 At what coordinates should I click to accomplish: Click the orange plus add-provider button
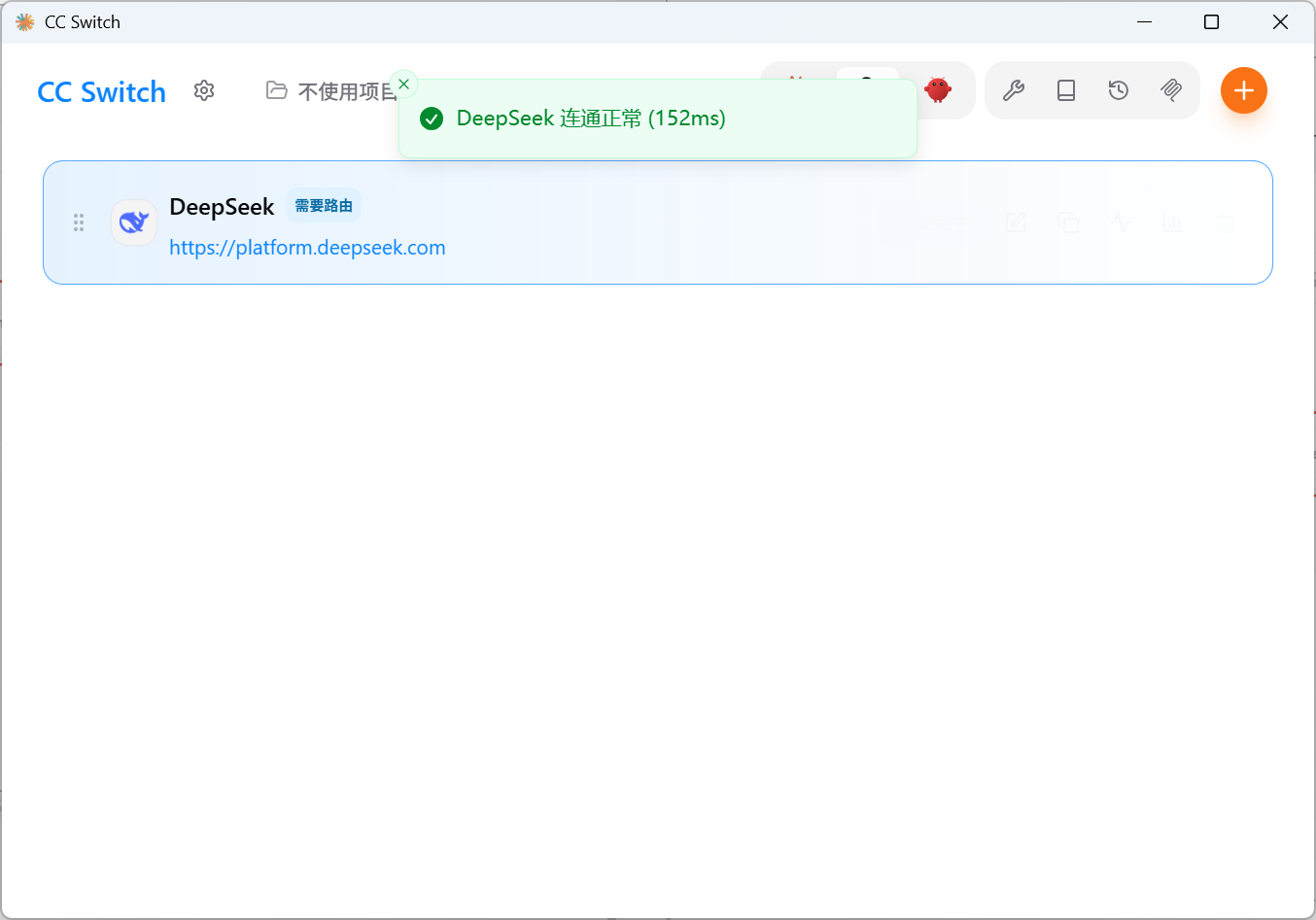point(1244,90)
